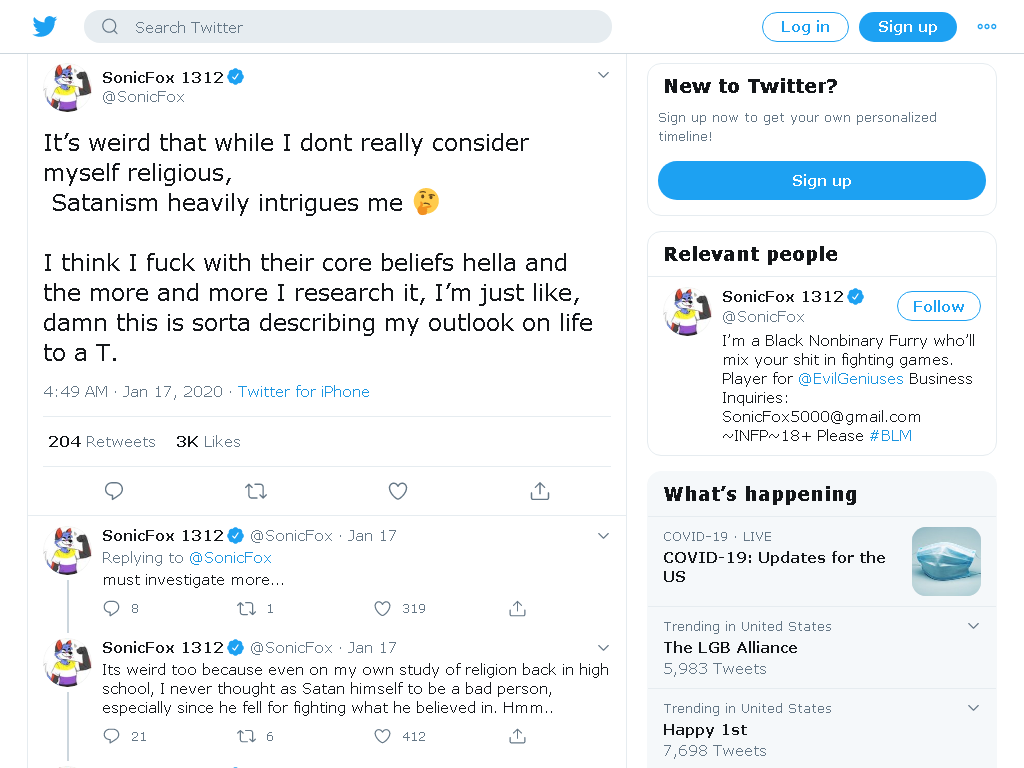Click the large Sign up button in sidebar

[x=822, y=180]
